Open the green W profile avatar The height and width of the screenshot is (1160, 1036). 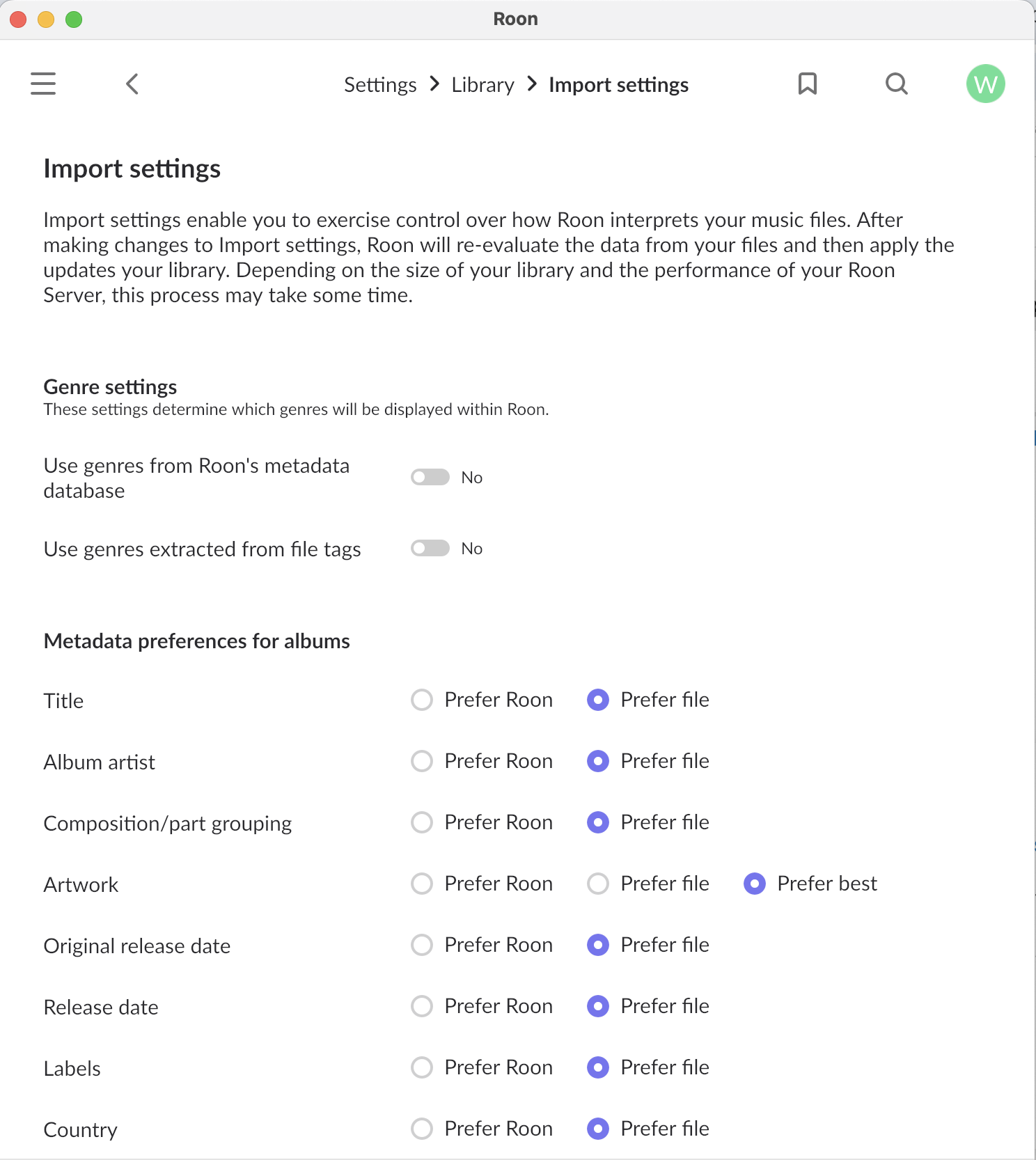(x=985, y=84)
